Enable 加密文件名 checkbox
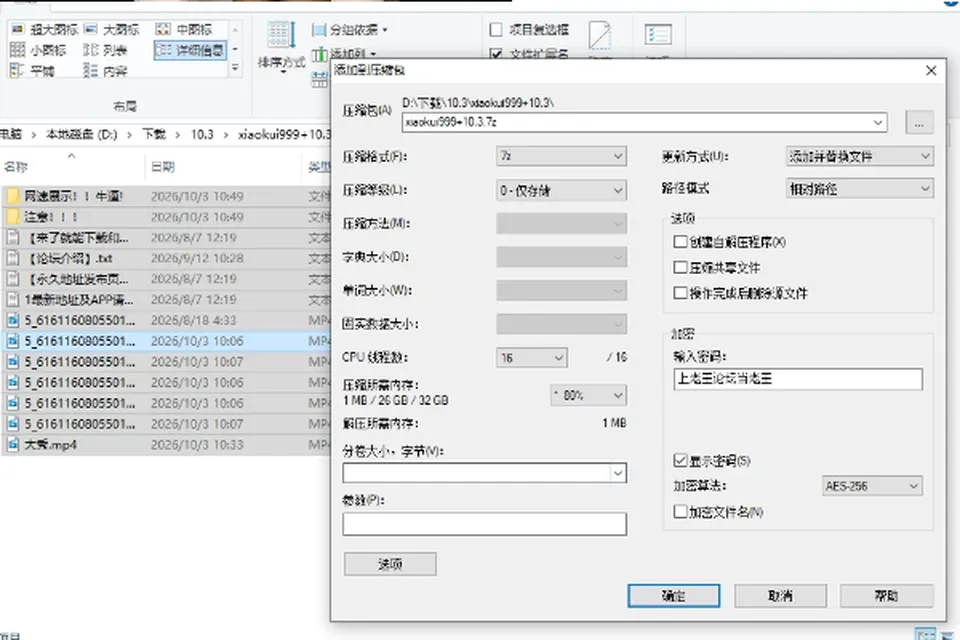 [x=680, y=511]
